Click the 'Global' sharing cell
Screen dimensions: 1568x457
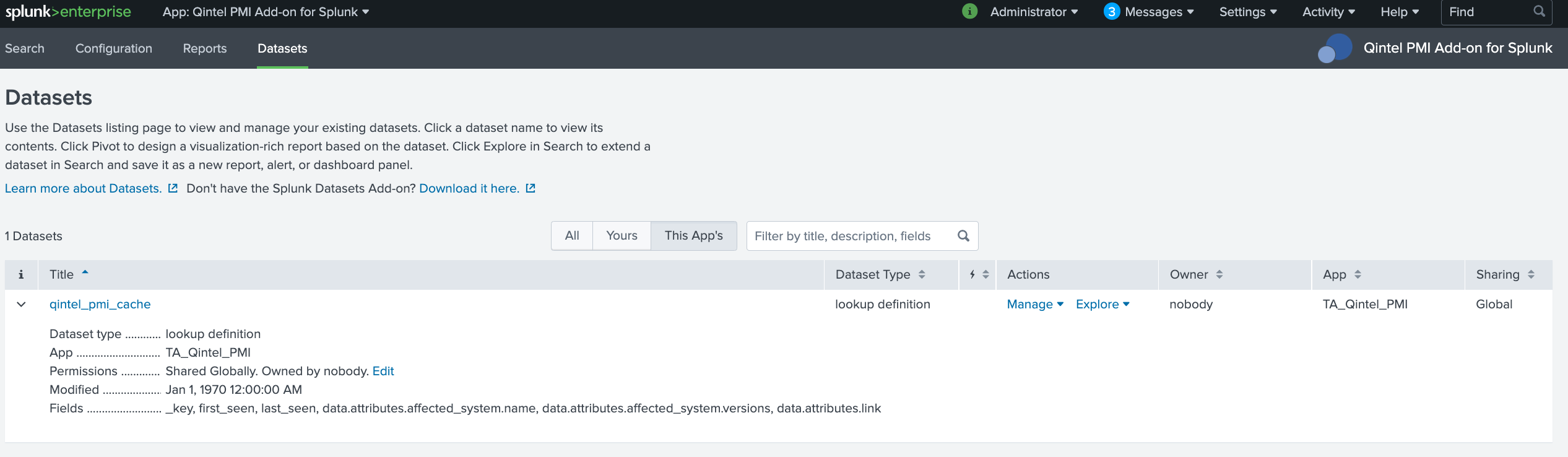(x=1494, y=304)
